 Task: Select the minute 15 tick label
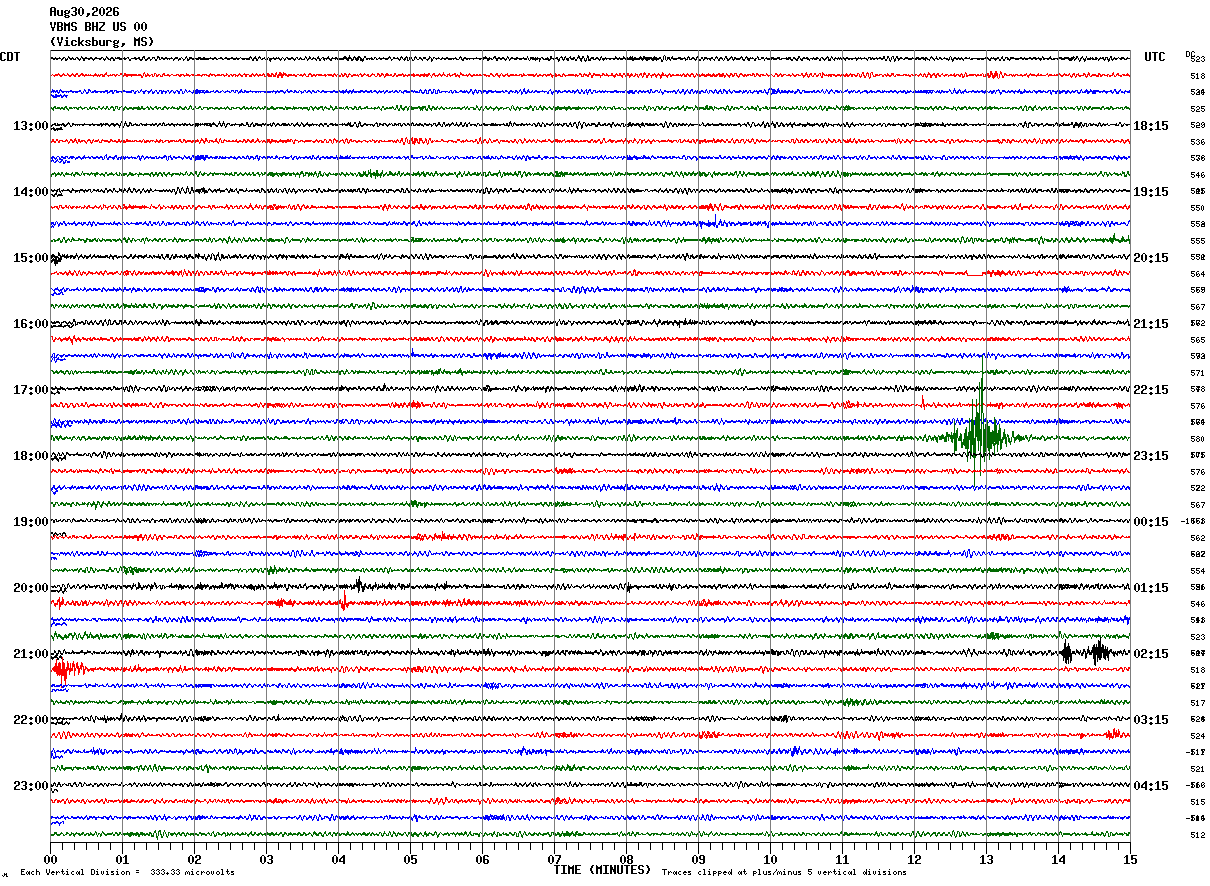pyautogui.click(x=1130, y=859)
